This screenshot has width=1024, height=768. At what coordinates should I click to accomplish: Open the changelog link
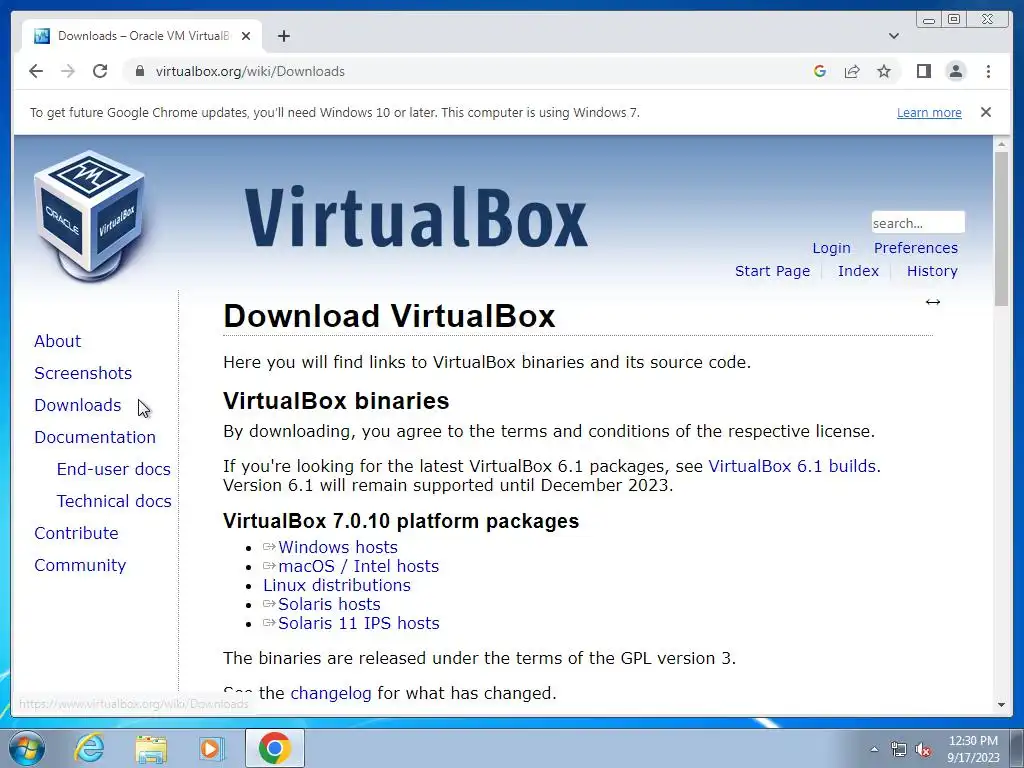pyautogui.click(x=331, y=693)
